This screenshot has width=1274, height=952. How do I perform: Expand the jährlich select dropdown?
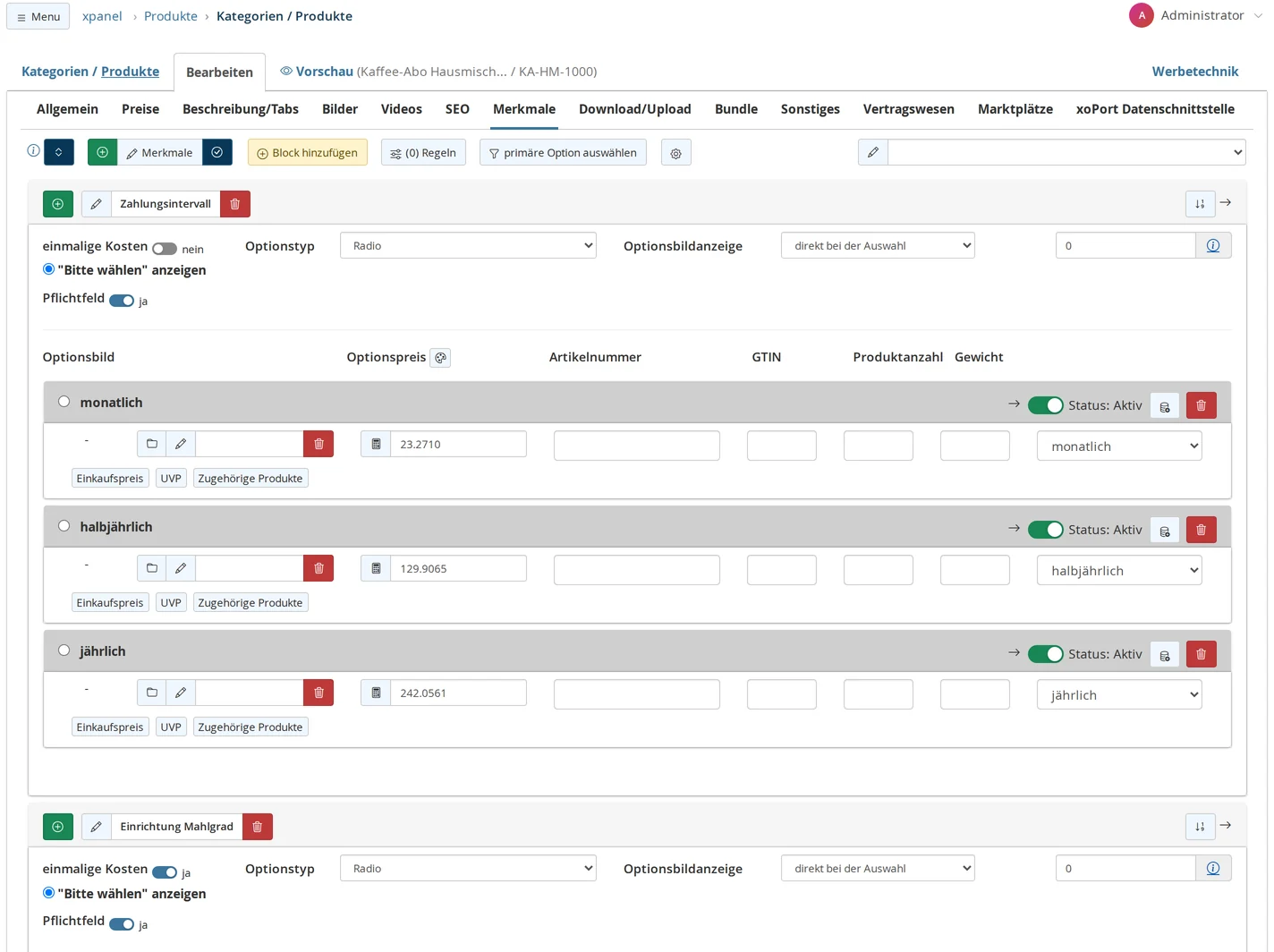click(x=1119, y=695)
